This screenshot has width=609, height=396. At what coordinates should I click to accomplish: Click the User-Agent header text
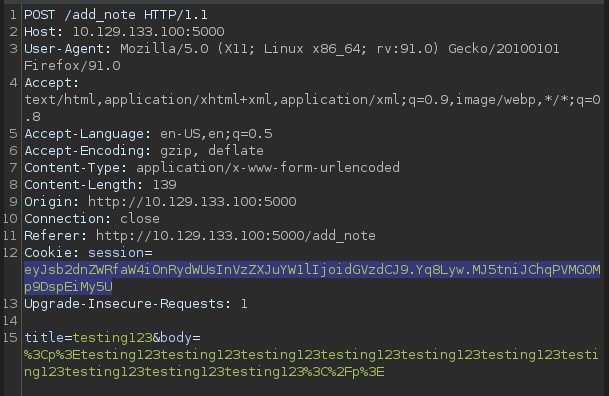pyautogui.click(x=291, y=57)
